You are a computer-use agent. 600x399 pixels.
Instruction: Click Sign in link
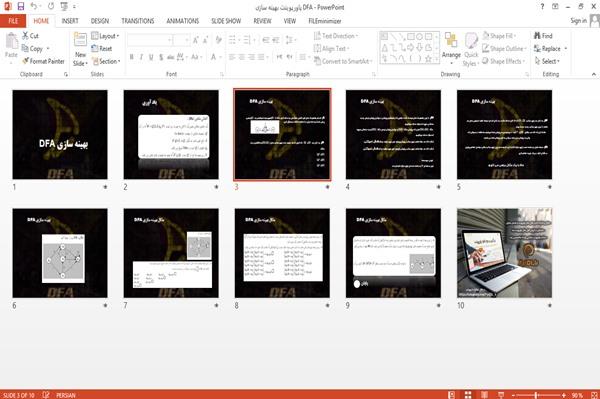point(578,21)
